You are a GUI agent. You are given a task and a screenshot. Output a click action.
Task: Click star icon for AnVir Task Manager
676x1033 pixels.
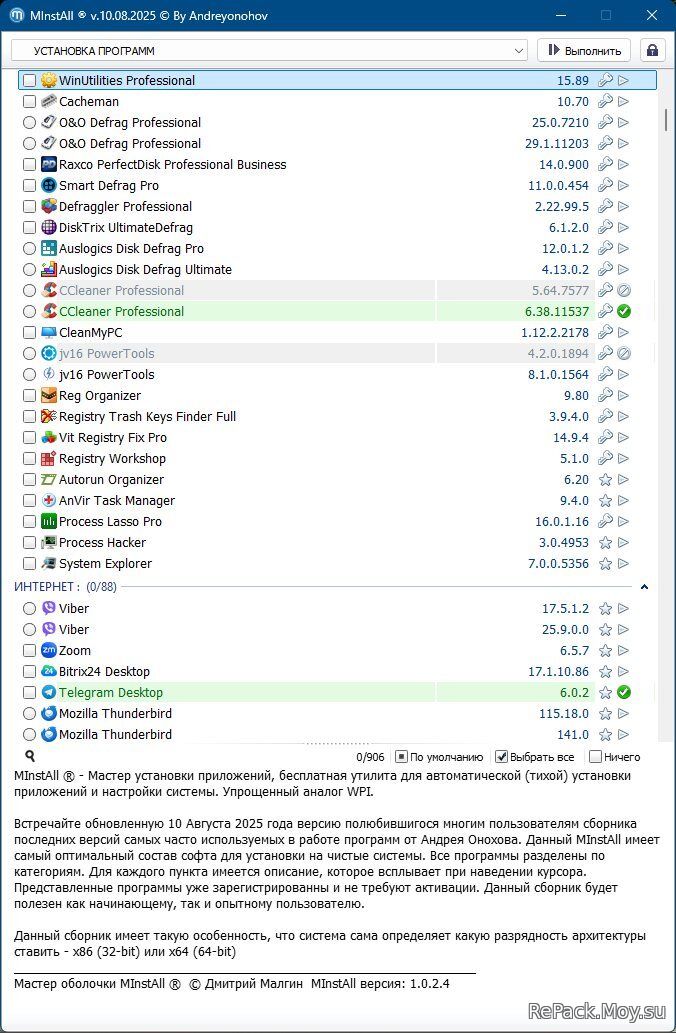pyautogui.click(x=605, y=501)
